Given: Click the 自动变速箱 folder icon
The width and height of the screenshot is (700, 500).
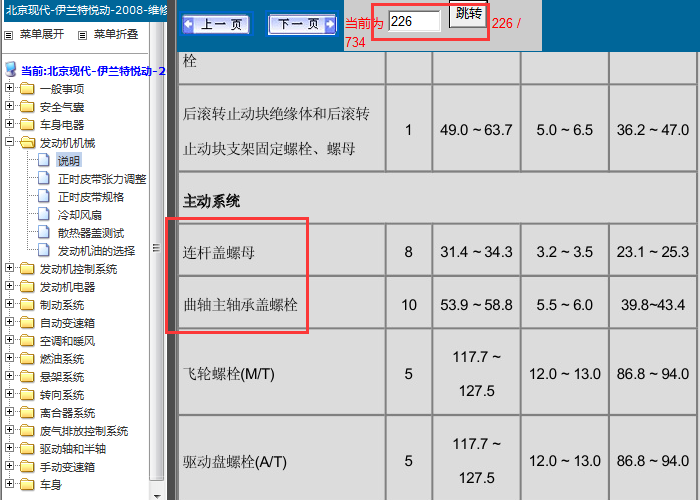Looking at the screenshot, I should [27, 323].
